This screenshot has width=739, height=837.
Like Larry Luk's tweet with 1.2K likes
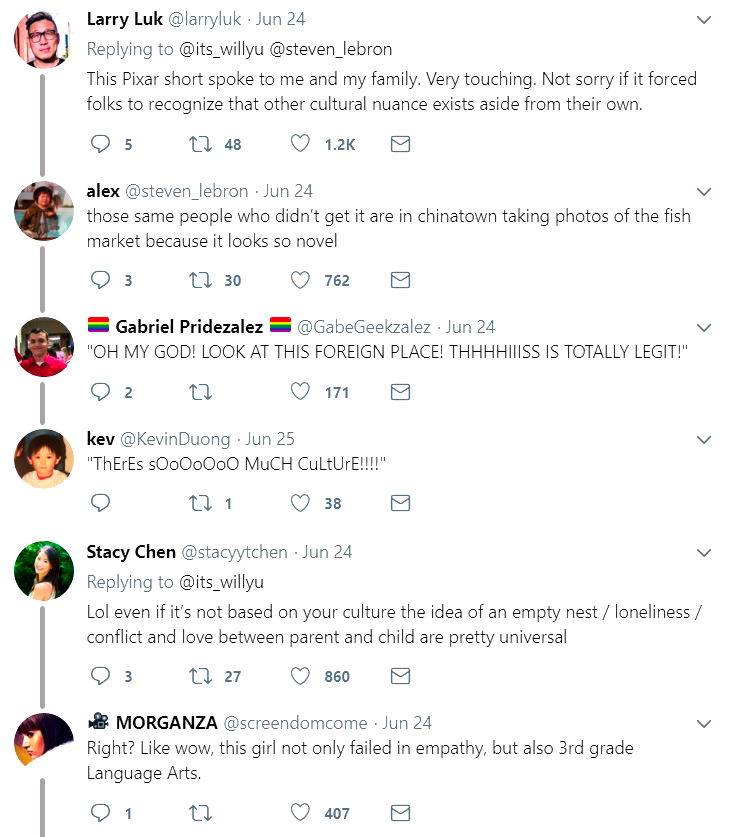[300, 144]
